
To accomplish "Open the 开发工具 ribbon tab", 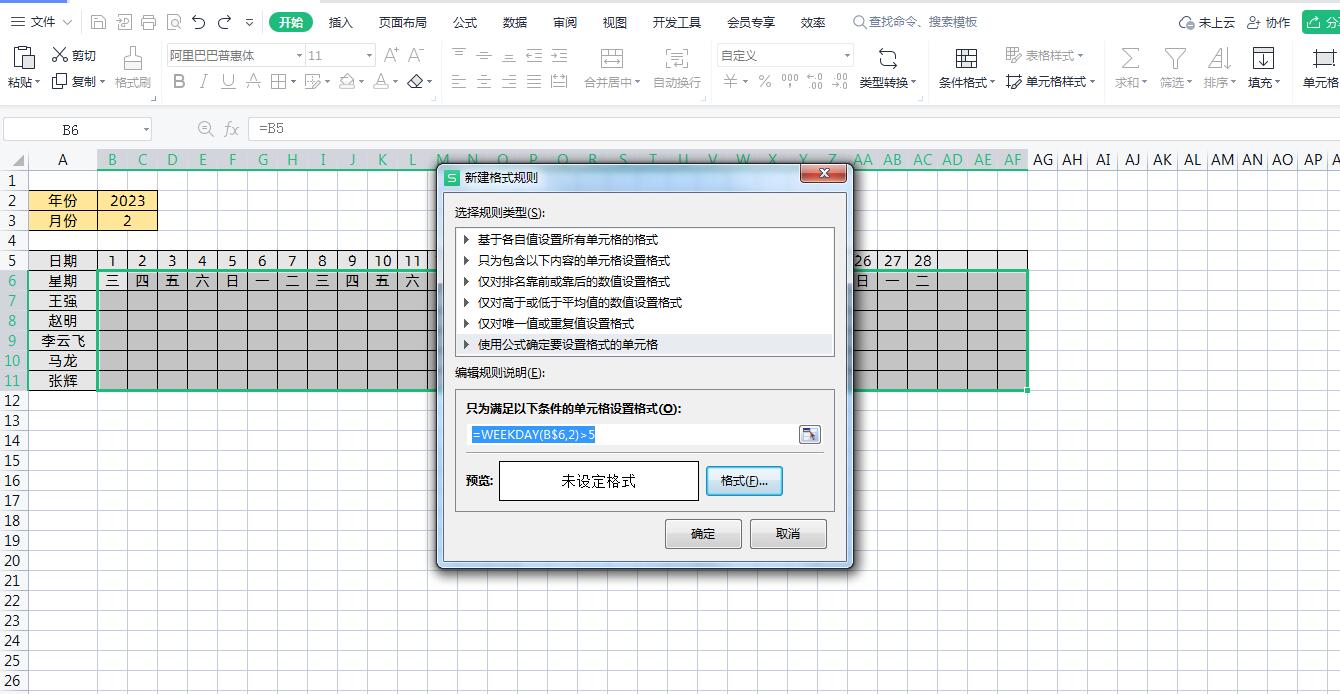I will (676, 21).
